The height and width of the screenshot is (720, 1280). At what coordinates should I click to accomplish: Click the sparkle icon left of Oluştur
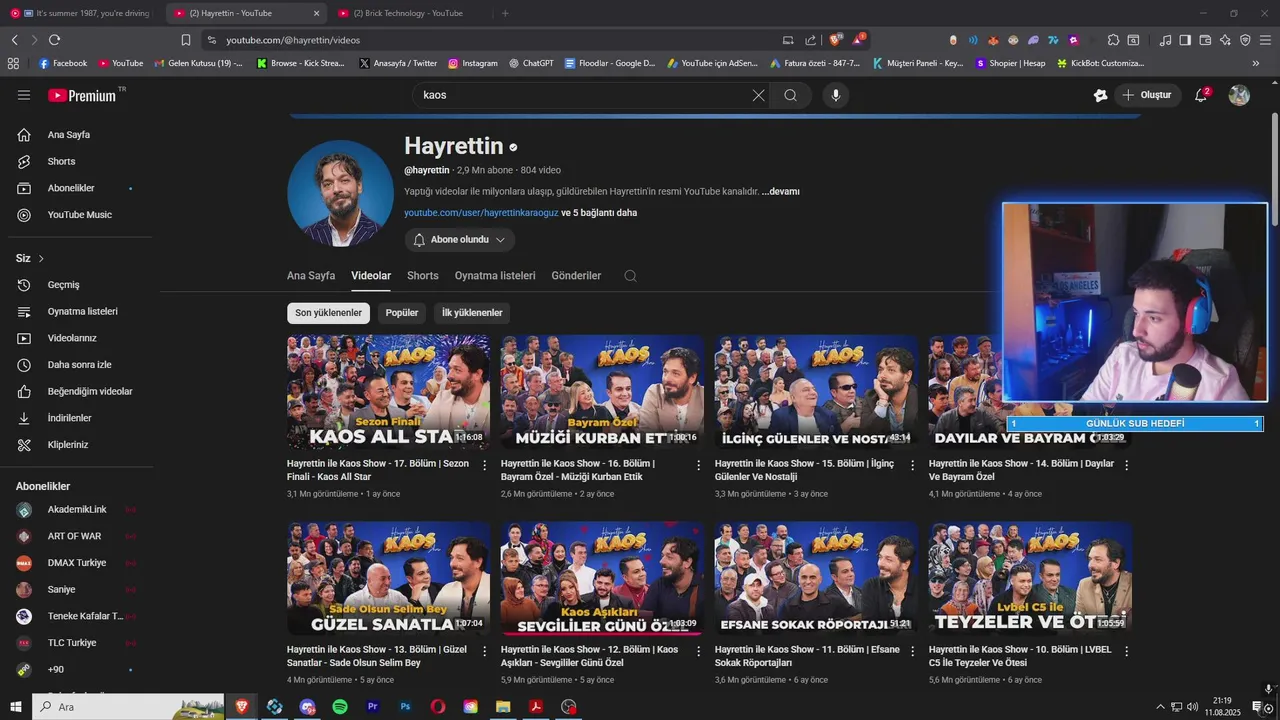point(1100,95)
